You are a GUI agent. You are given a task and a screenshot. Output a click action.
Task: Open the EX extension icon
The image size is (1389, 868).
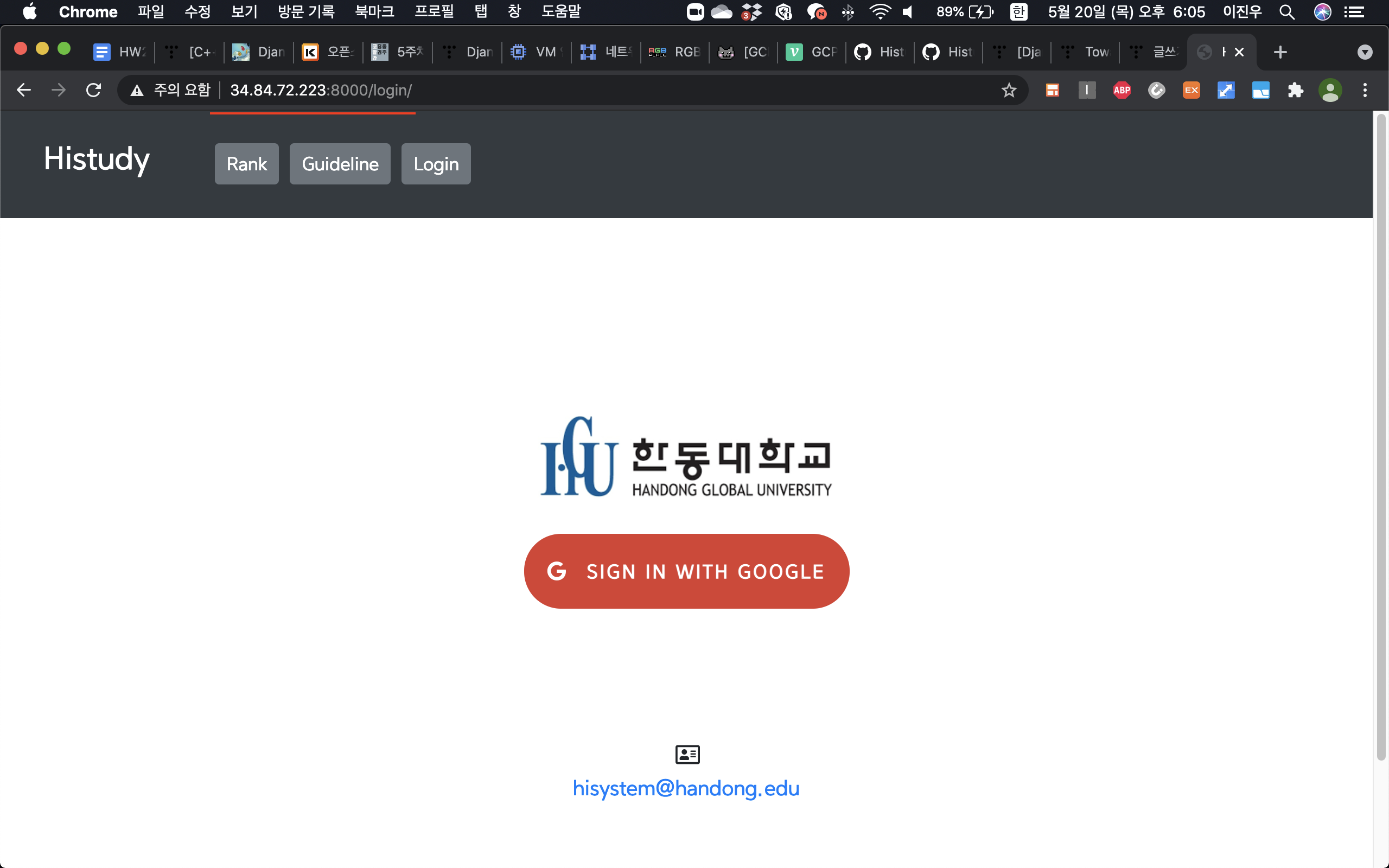tap(1191, 90)
